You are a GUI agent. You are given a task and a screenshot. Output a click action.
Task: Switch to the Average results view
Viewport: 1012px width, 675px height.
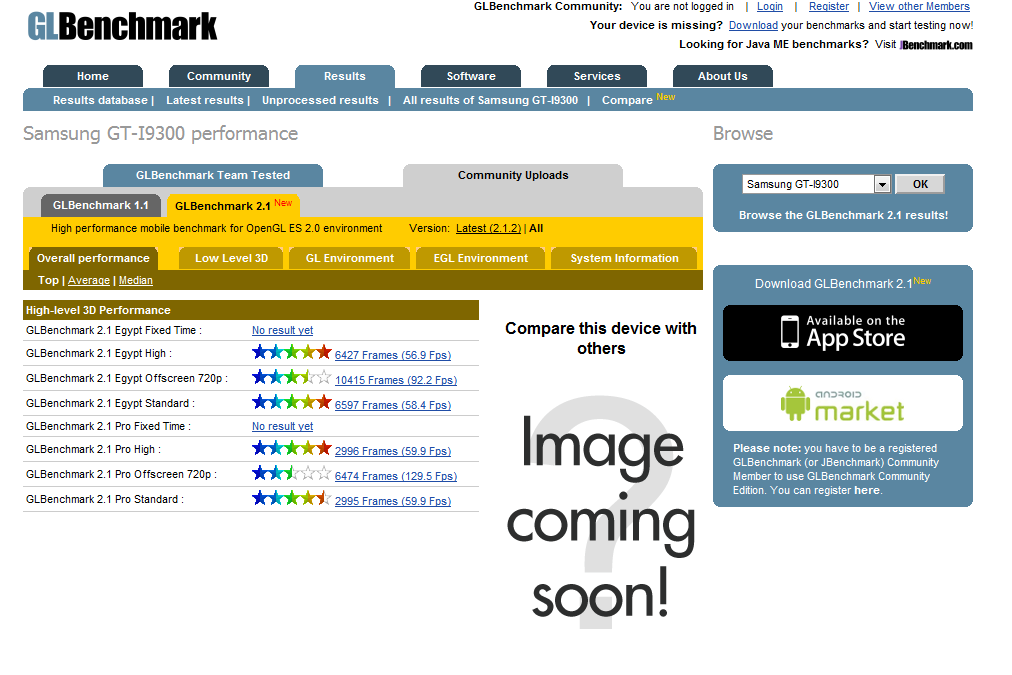coord(89,280)
